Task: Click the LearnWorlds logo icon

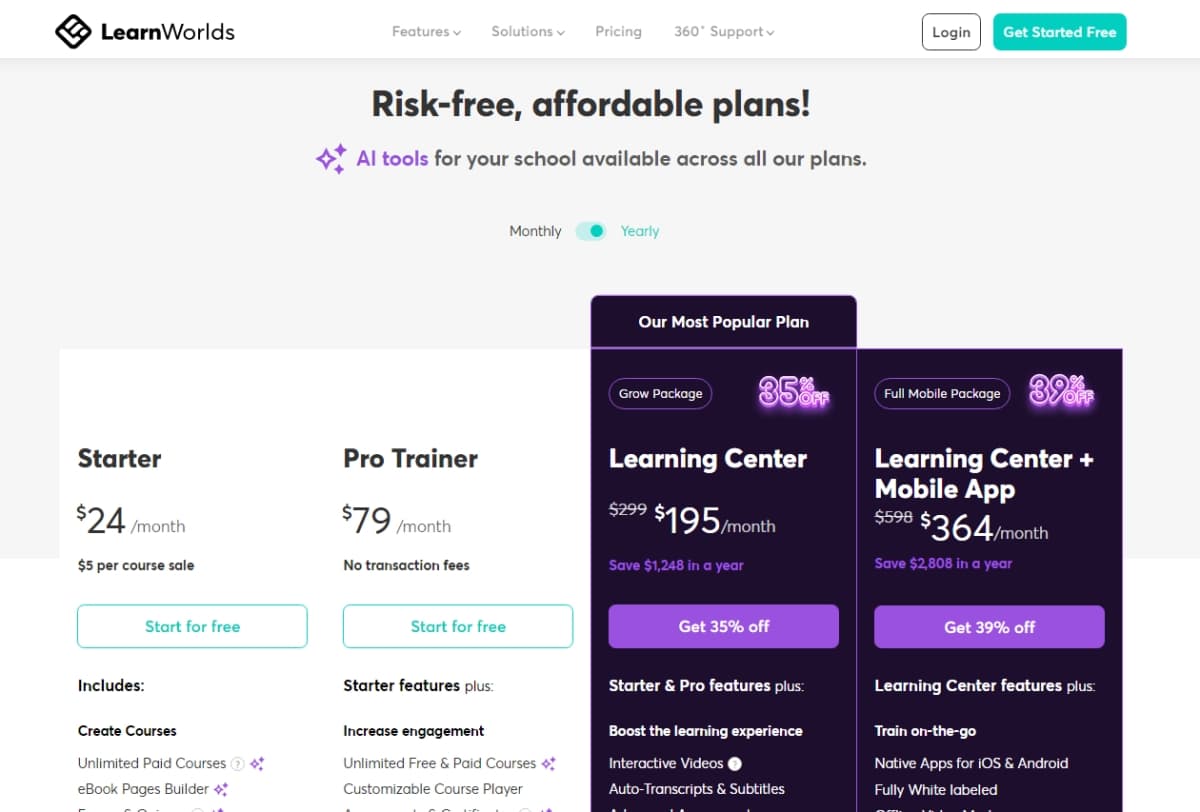Action: [73, 32]
